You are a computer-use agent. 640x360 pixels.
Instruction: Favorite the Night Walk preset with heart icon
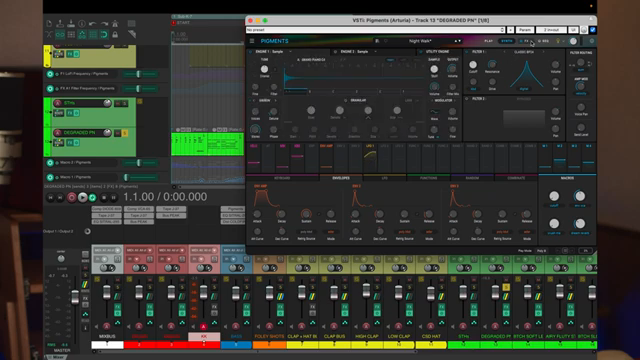386,41
